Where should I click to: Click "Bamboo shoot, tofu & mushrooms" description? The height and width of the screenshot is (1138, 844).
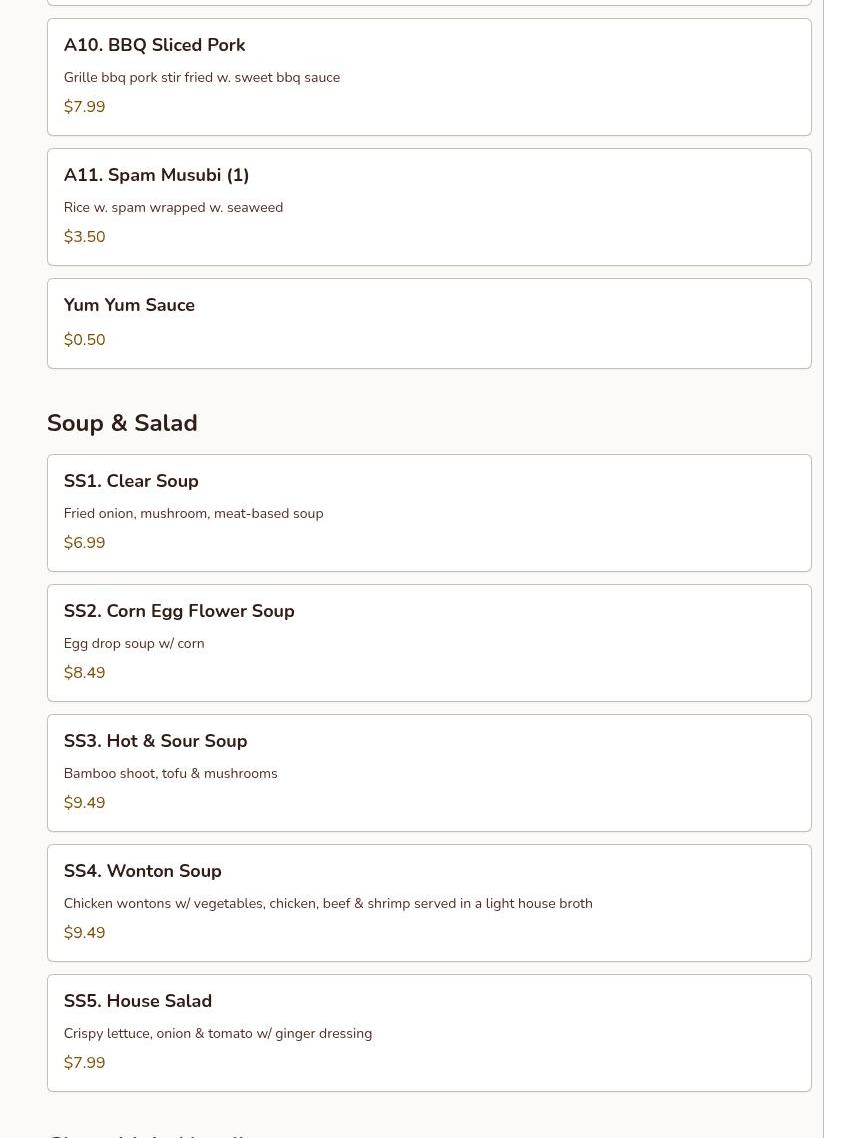[x=170, y=773]
